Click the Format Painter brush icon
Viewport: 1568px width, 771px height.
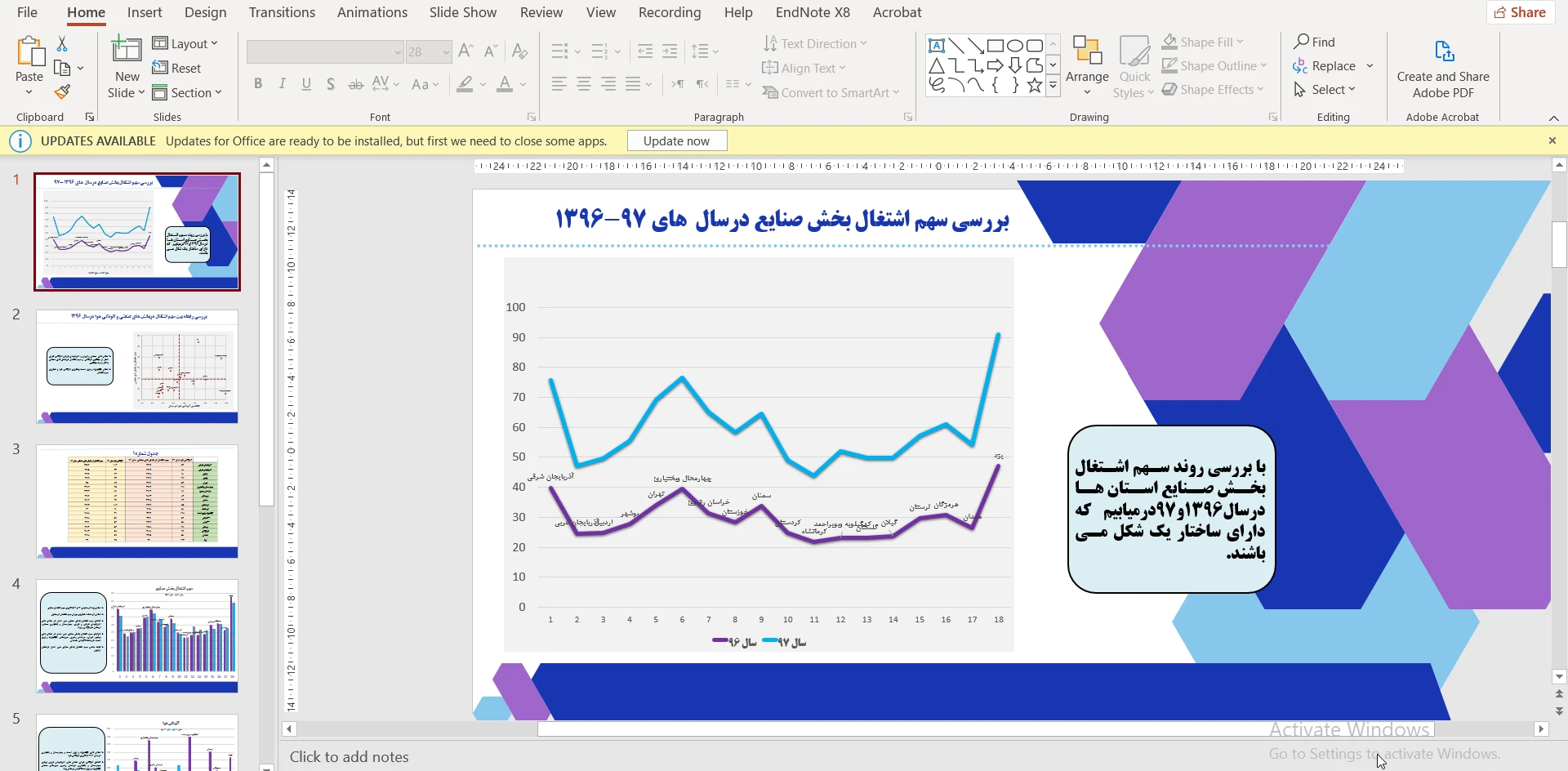(62, 92)
